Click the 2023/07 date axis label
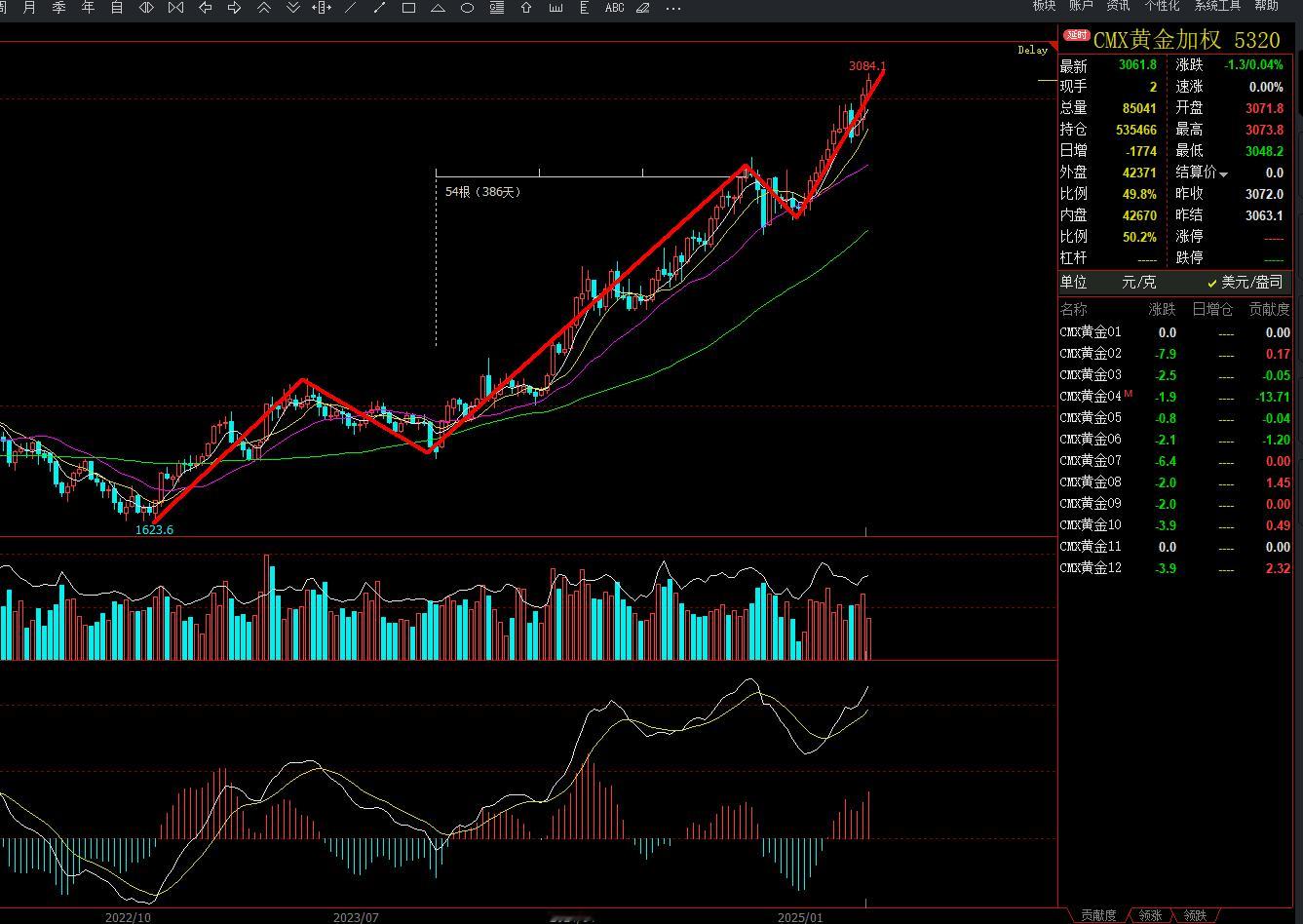 (x=356, y=917)
